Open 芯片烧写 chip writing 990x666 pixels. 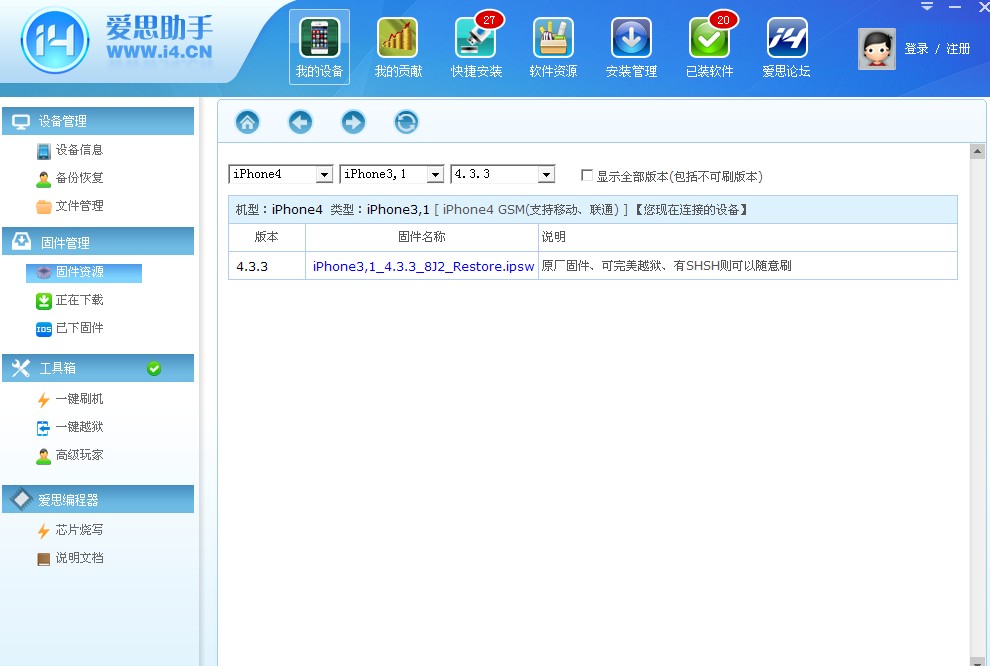[79, 530]
